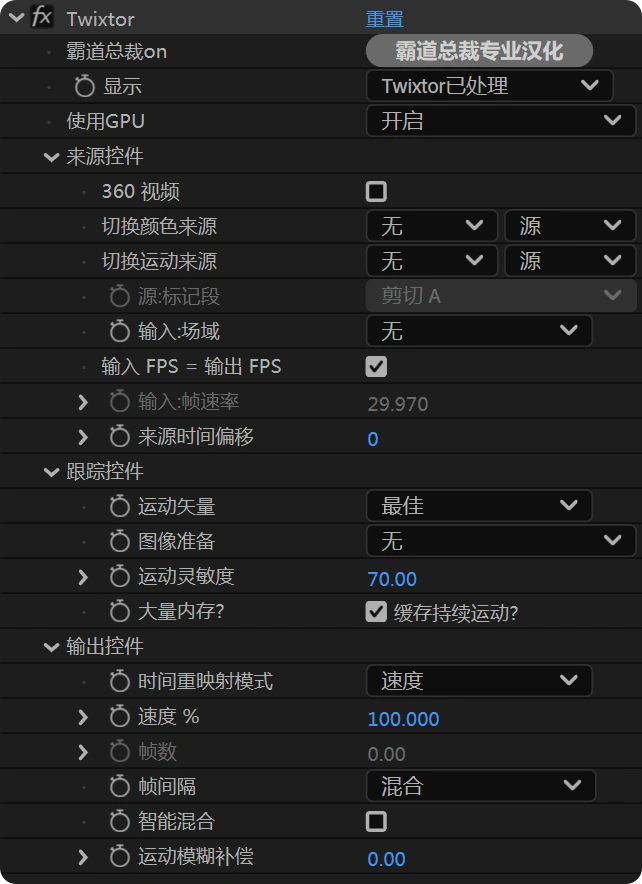Click stopwatch icon next to 显示
642x884 pixels.
(x=85, y=86)
